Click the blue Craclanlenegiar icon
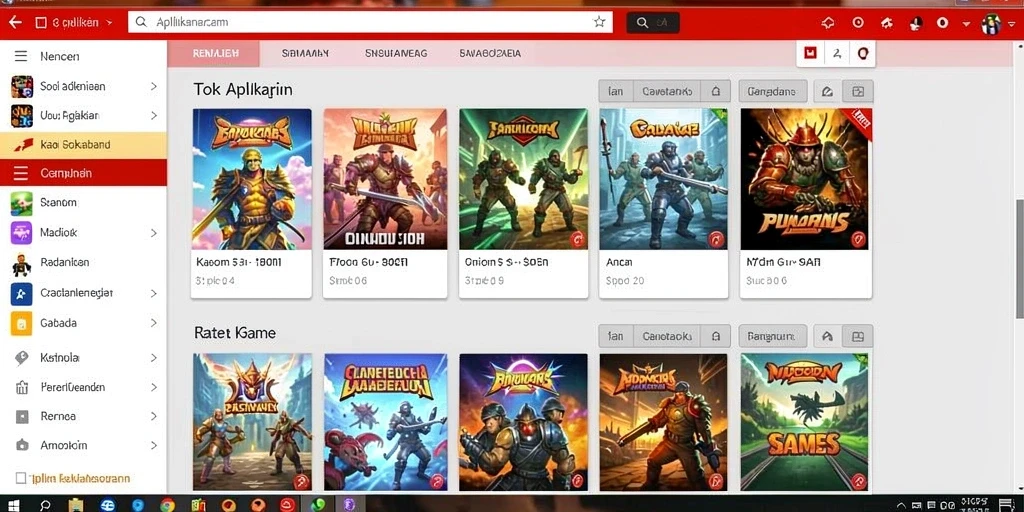 pyautogui.click(x=22, y=293)
